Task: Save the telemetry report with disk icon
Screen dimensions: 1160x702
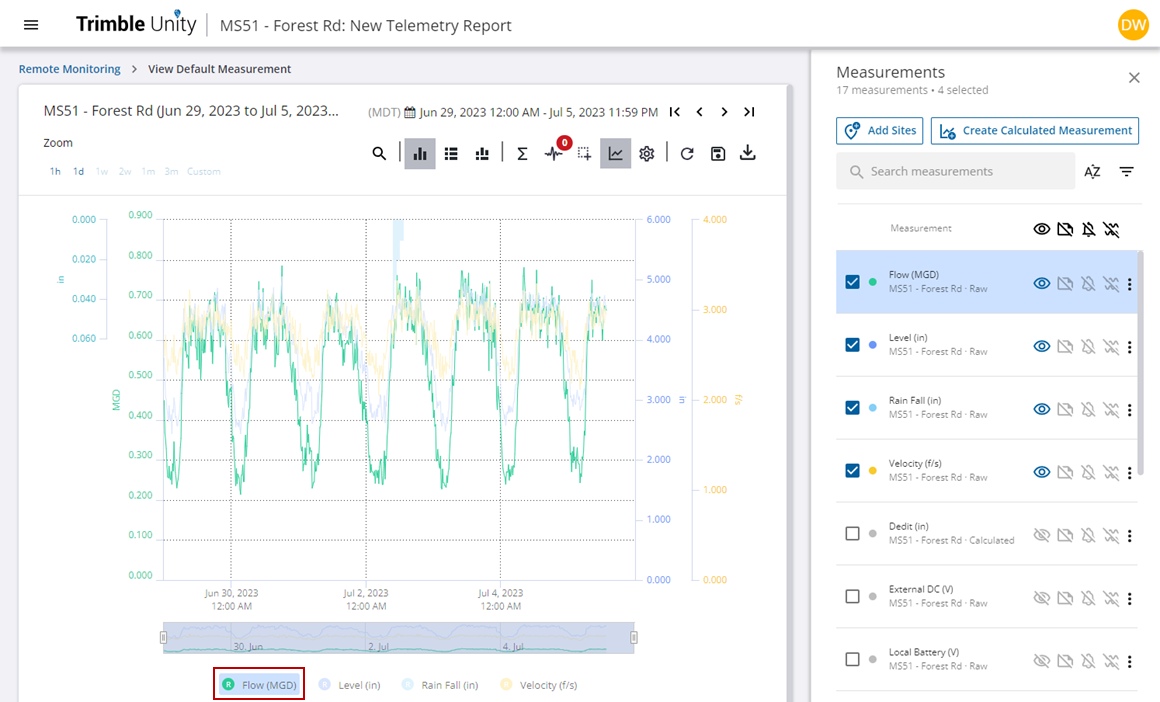Action: (717, 154)
